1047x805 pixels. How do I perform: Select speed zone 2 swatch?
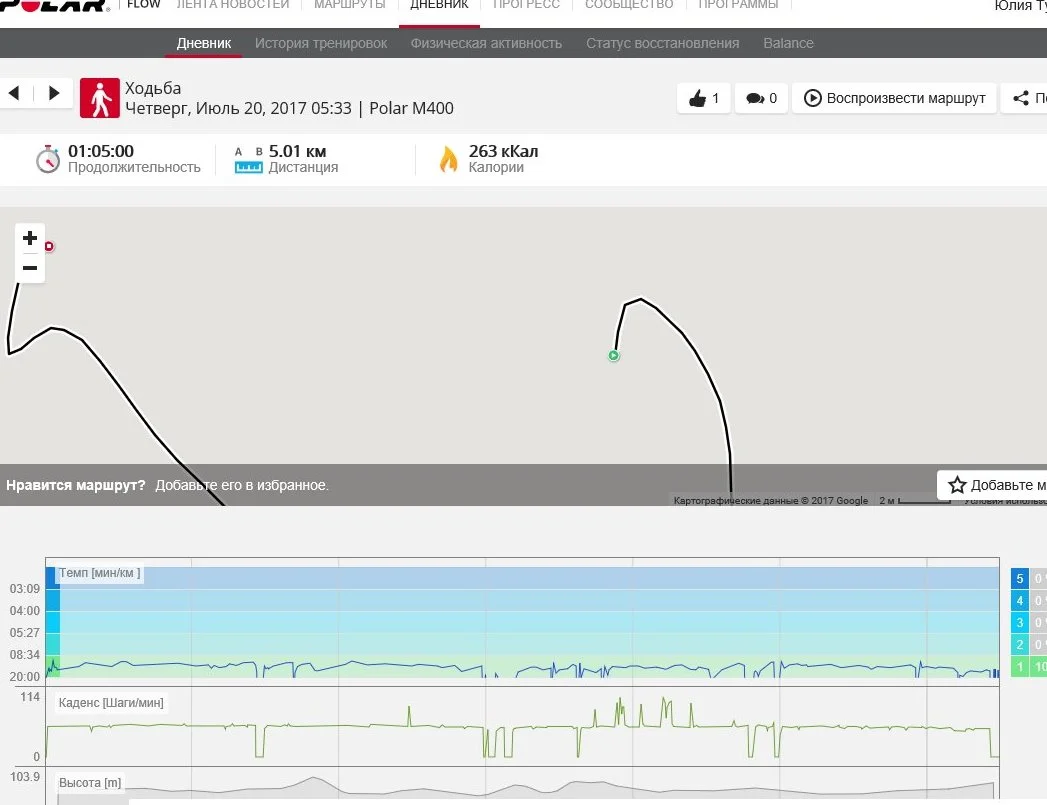click(1020, 645)
